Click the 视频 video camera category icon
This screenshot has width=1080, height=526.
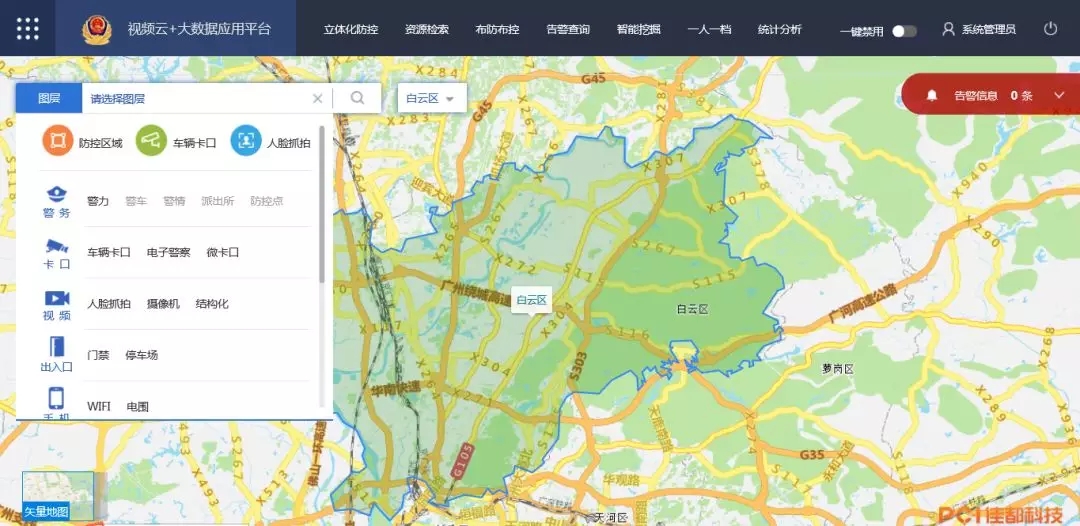[x=56, y=298]
